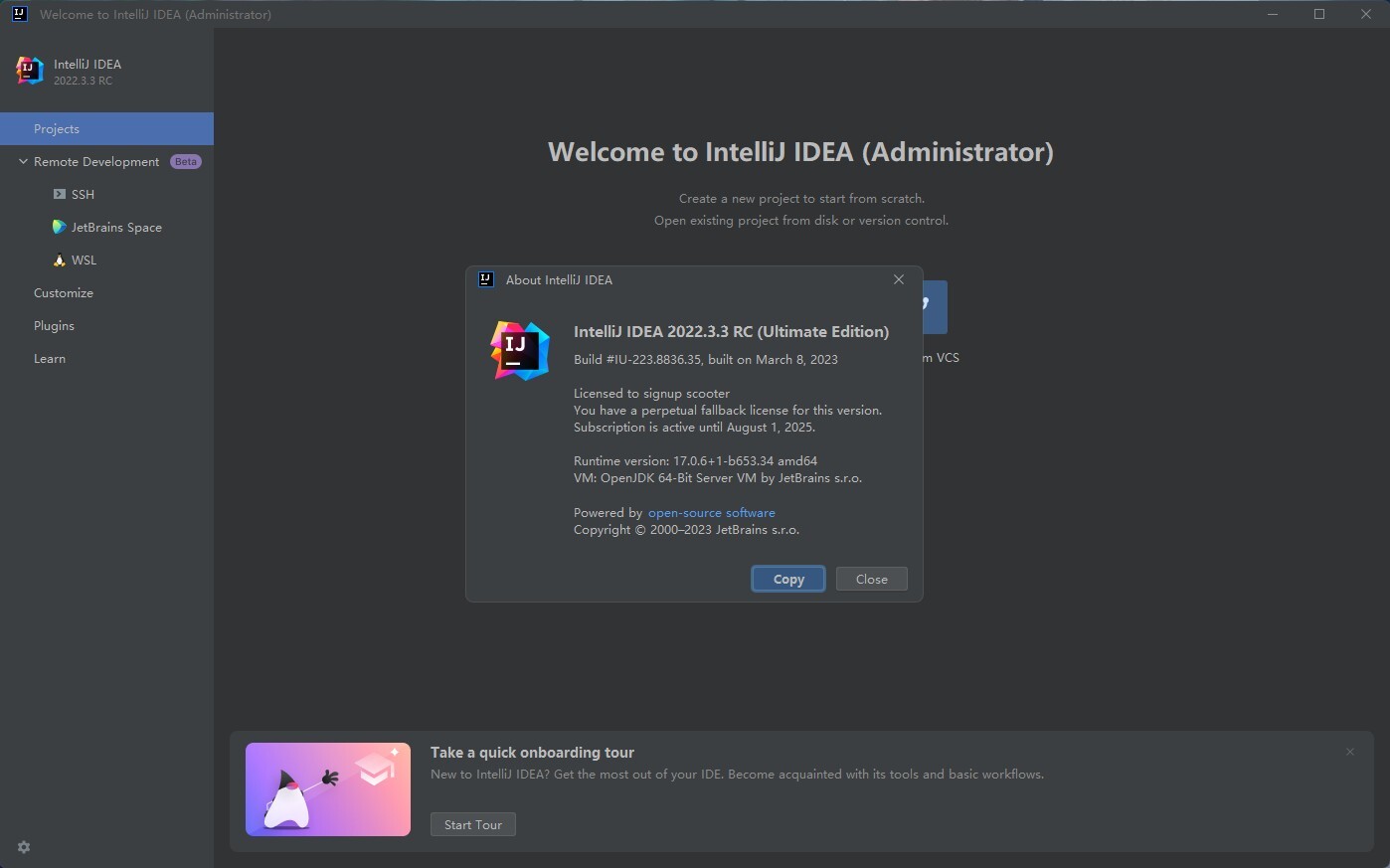Click the SSH terminal icon
This screenshot has width=1390, height=868.
(x=60, y=195)
